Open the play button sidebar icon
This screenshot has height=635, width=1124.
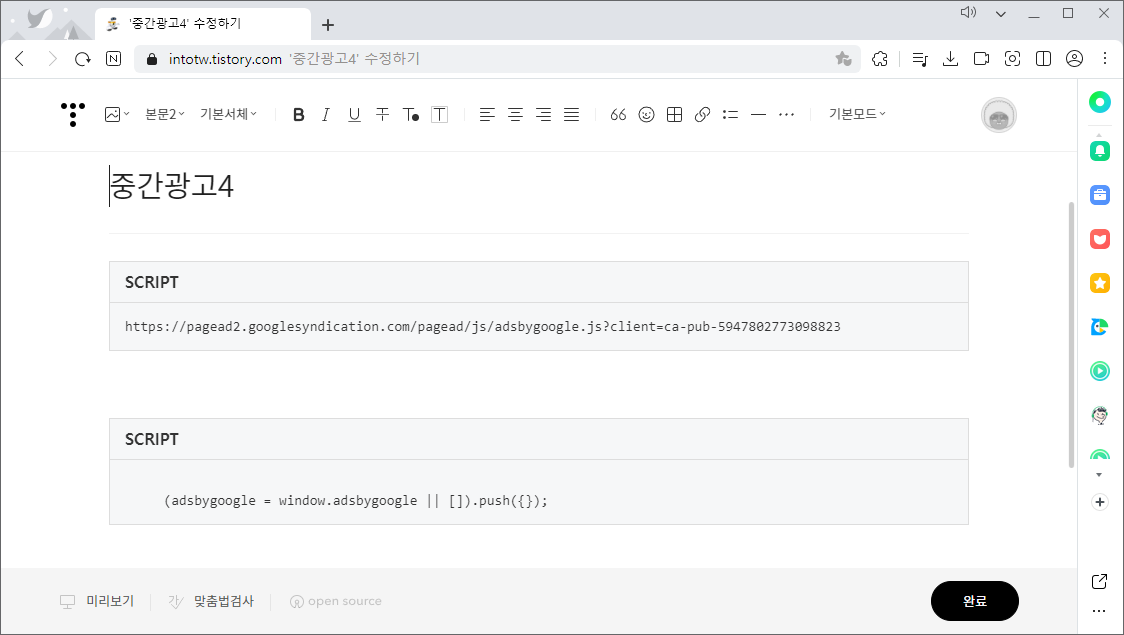point(1100,371)
